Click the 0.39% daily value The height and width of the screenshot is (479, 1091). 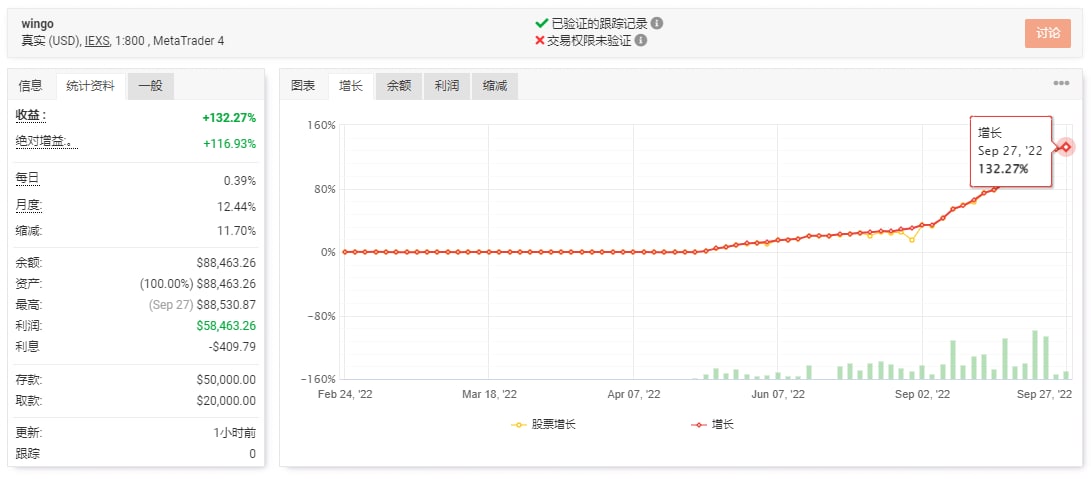coord(239,181)
